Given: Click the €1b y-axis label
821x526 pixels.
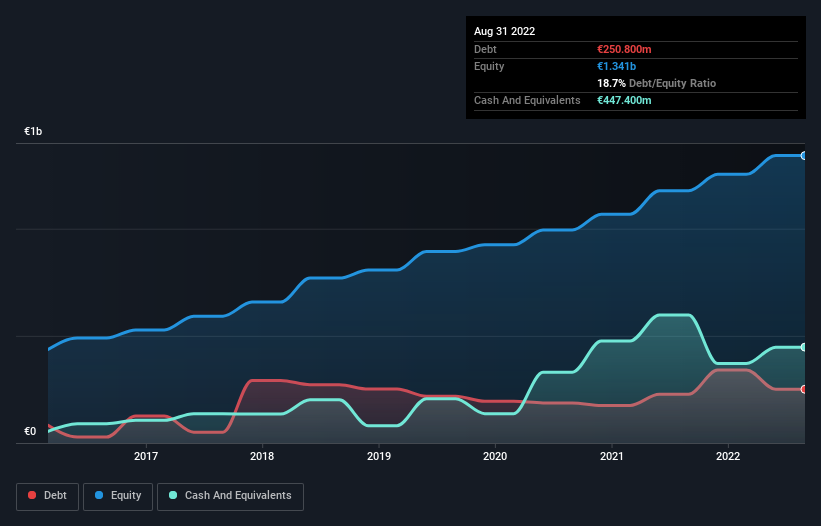Looking at the screenshot, I should pos(33,131).
